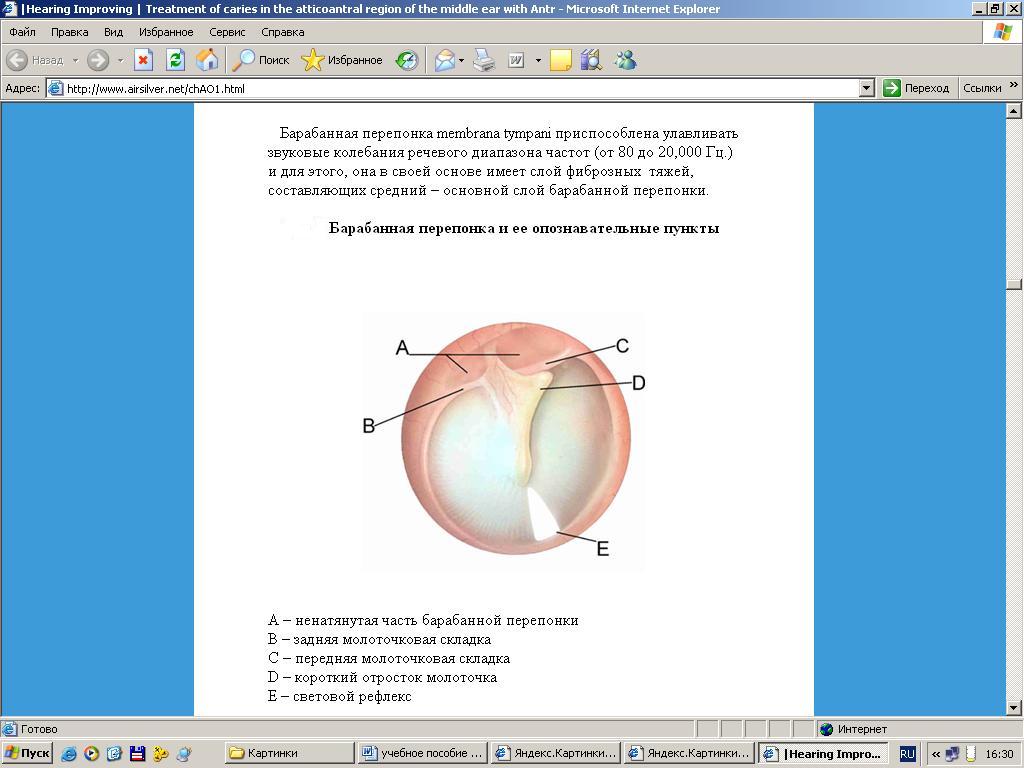Click the IE page icon in title bar
This screenshot has height=768, width=1024.
10,8
